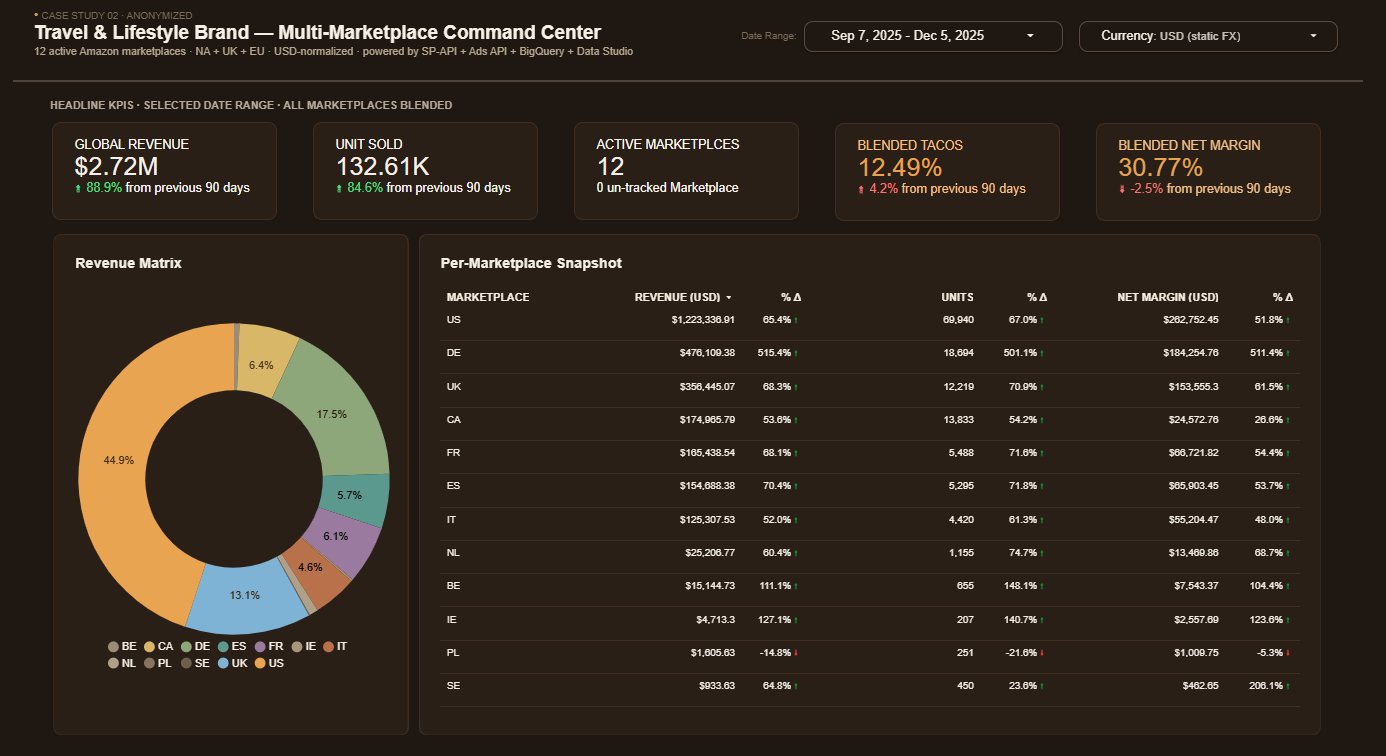Viewport: 1386px width, 756px height.
Task: Click the Blended Net Margin 30.77% value
Action: pos(1160,167)
